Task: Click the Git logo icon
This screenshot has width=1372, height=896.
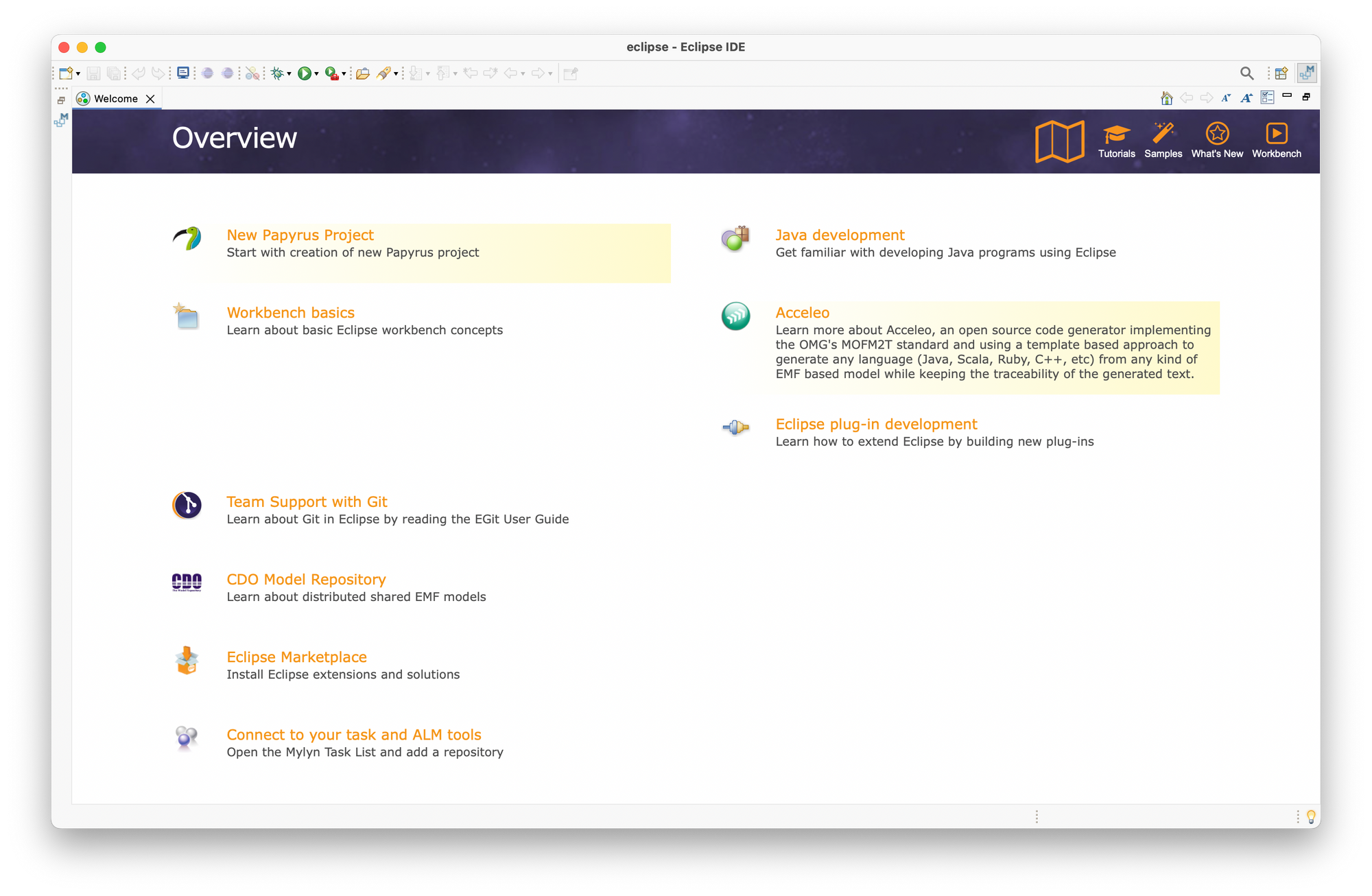Action: click(x=187, y=506)
